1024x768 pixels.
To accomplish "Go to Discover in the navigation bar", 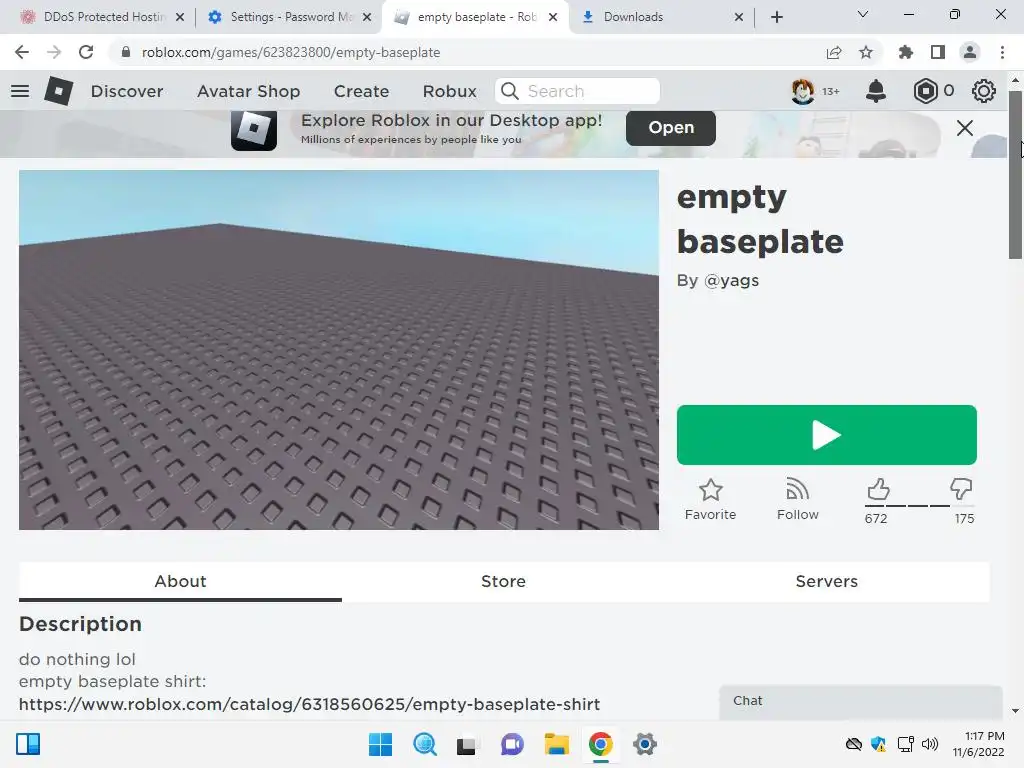I will pyautogui.click(x=127, y=91).
